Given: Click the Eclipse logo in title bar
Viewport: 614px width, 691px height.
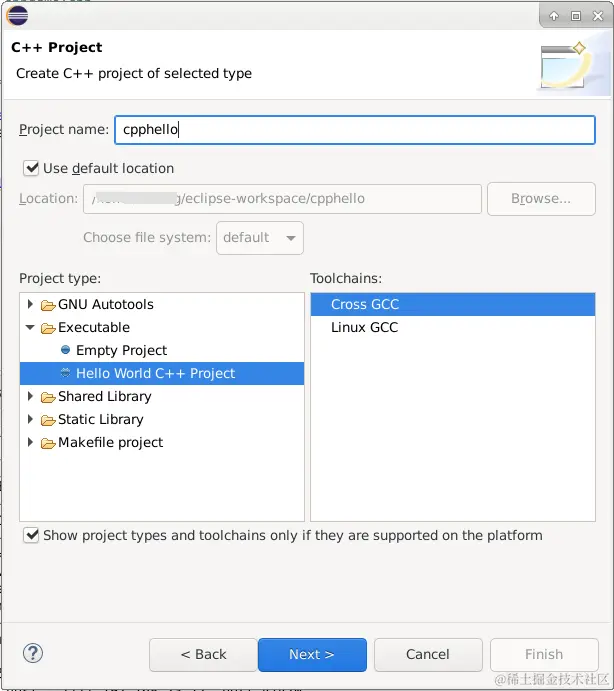Looking at the screenshot, I should pos(16,15).
